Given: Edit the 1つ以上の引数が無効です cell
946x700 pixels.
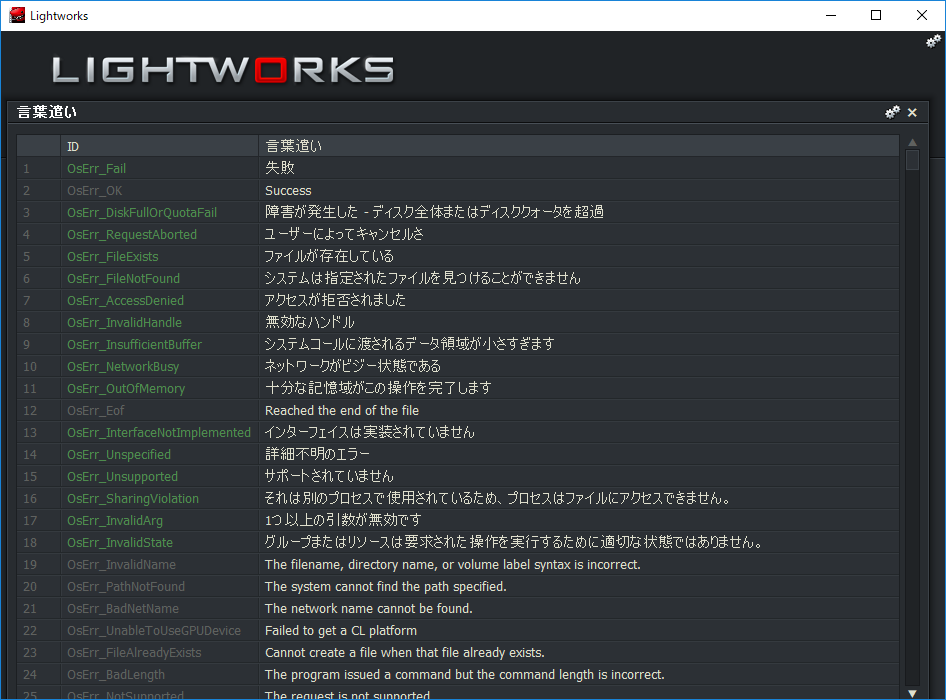Looking at the screenshot, I should [579, 521].
